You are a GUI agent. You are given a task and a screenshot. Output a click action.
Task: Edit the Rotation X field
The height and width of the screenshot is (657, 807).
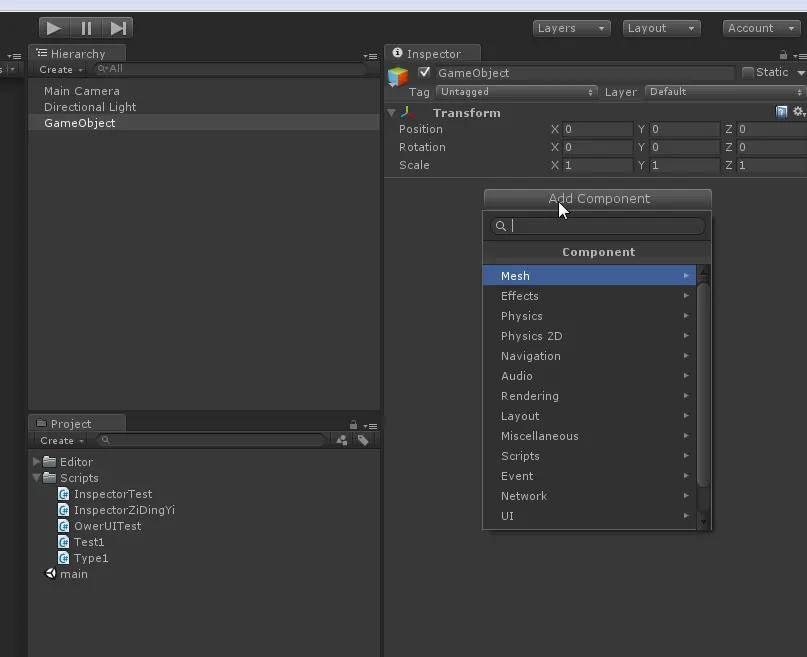[598, 147]
